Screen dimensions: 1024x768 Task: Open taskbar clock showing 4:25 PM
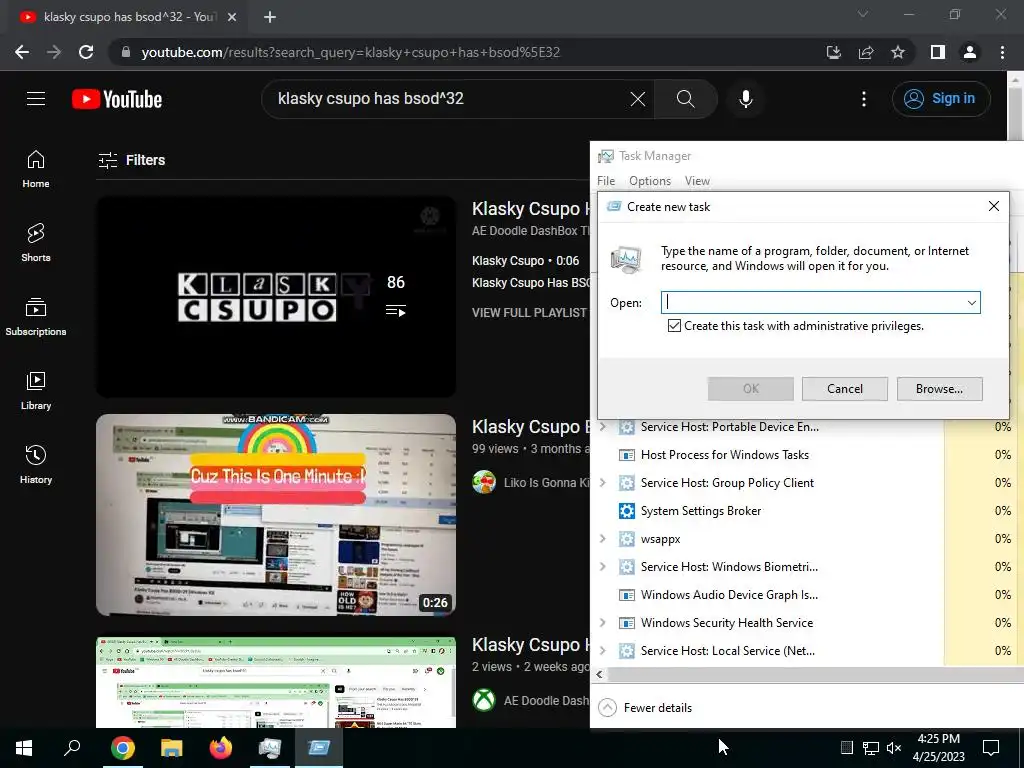[938, 748]
